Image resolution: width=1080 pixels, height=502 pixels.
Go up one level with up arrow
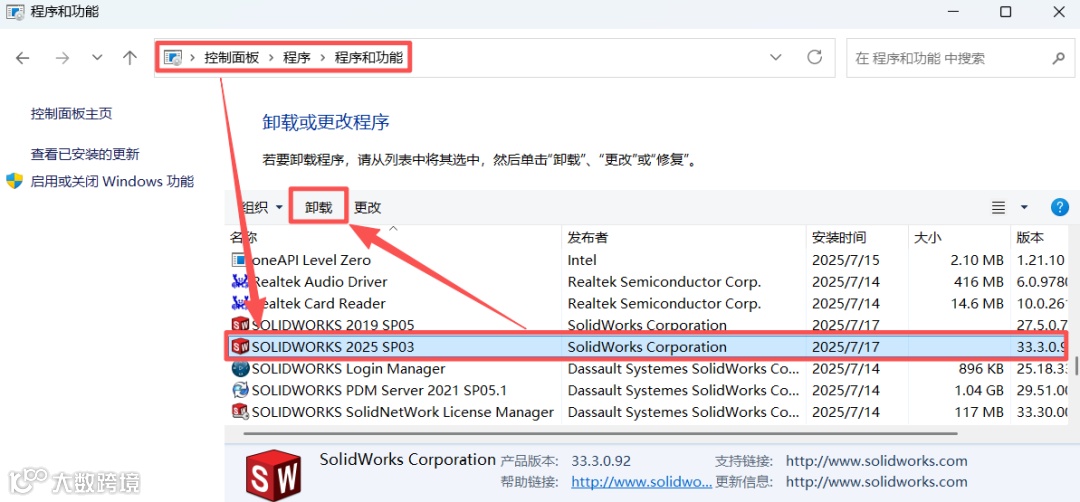pyautogui.click(x=129, y=58)
